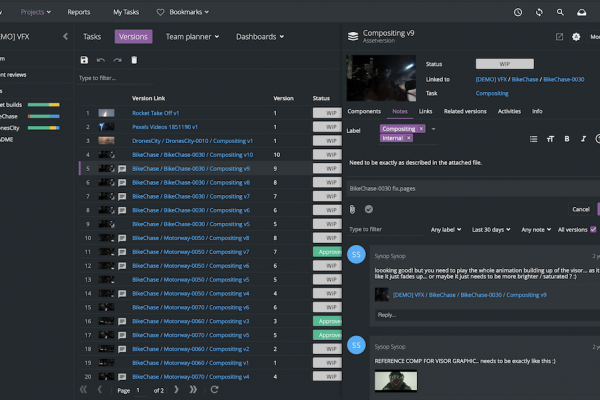
Task: Click Approved status of Motorway-0060 Compositing v3
Action: point(327,321)
